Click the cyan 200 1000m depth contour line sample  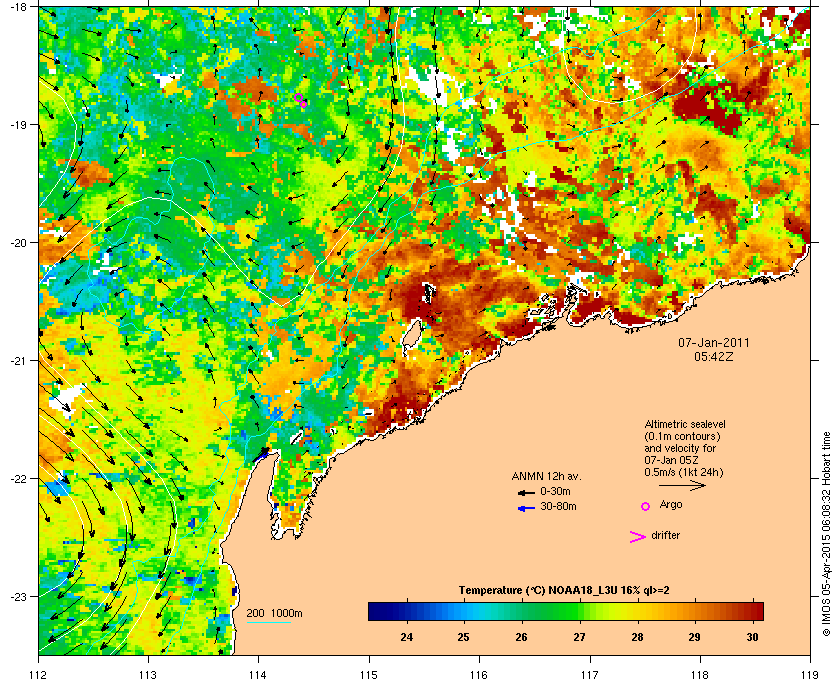268,623
